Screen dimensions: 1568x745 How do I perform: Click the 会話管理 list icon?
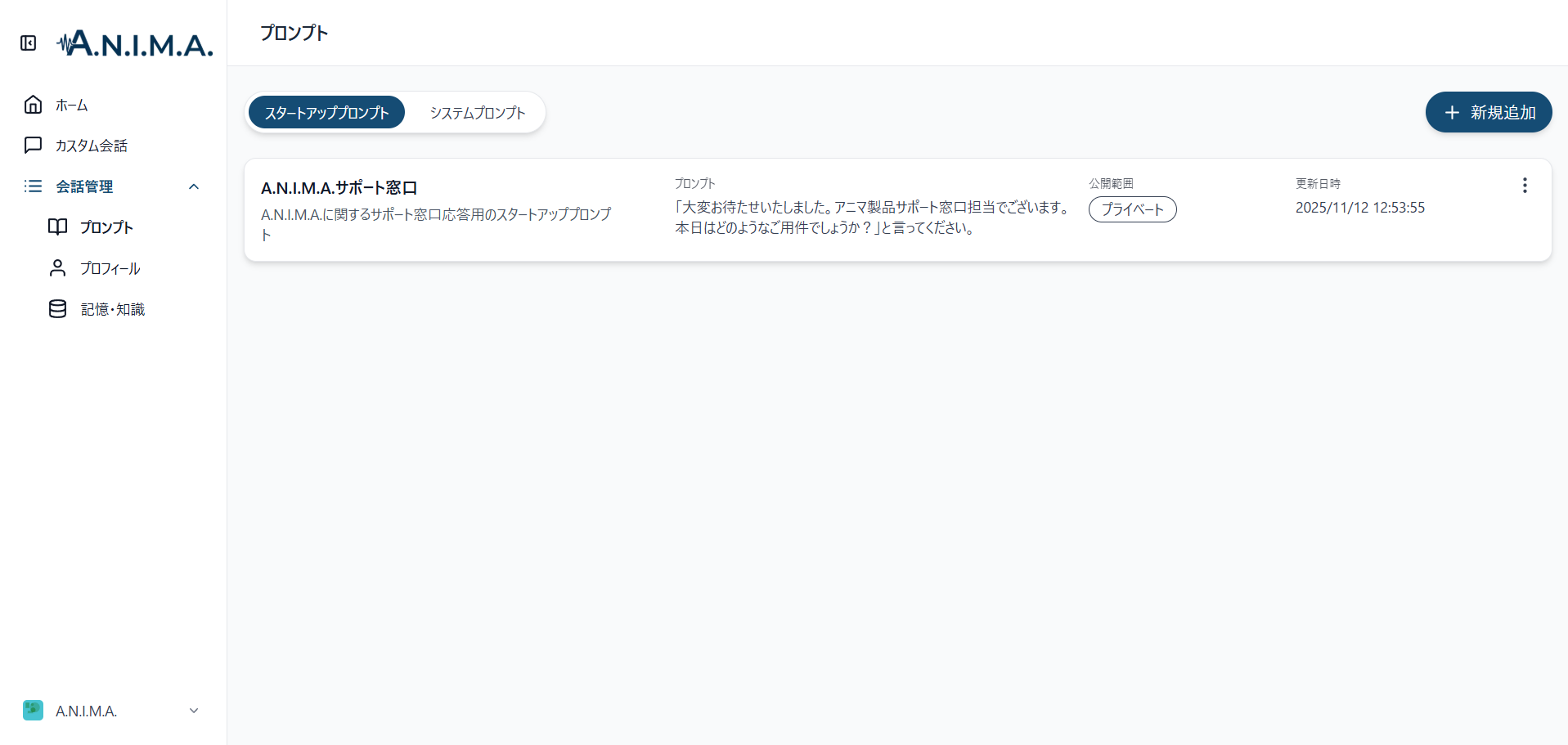tap(33, 186)
